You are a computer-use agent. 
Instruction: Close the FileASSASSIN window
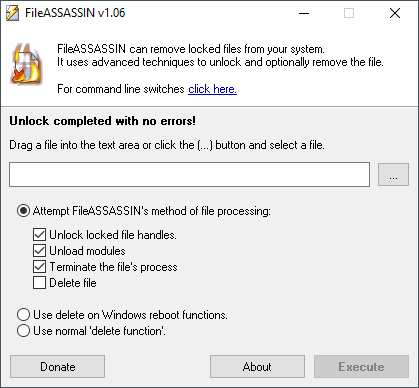tap(395, 13)
